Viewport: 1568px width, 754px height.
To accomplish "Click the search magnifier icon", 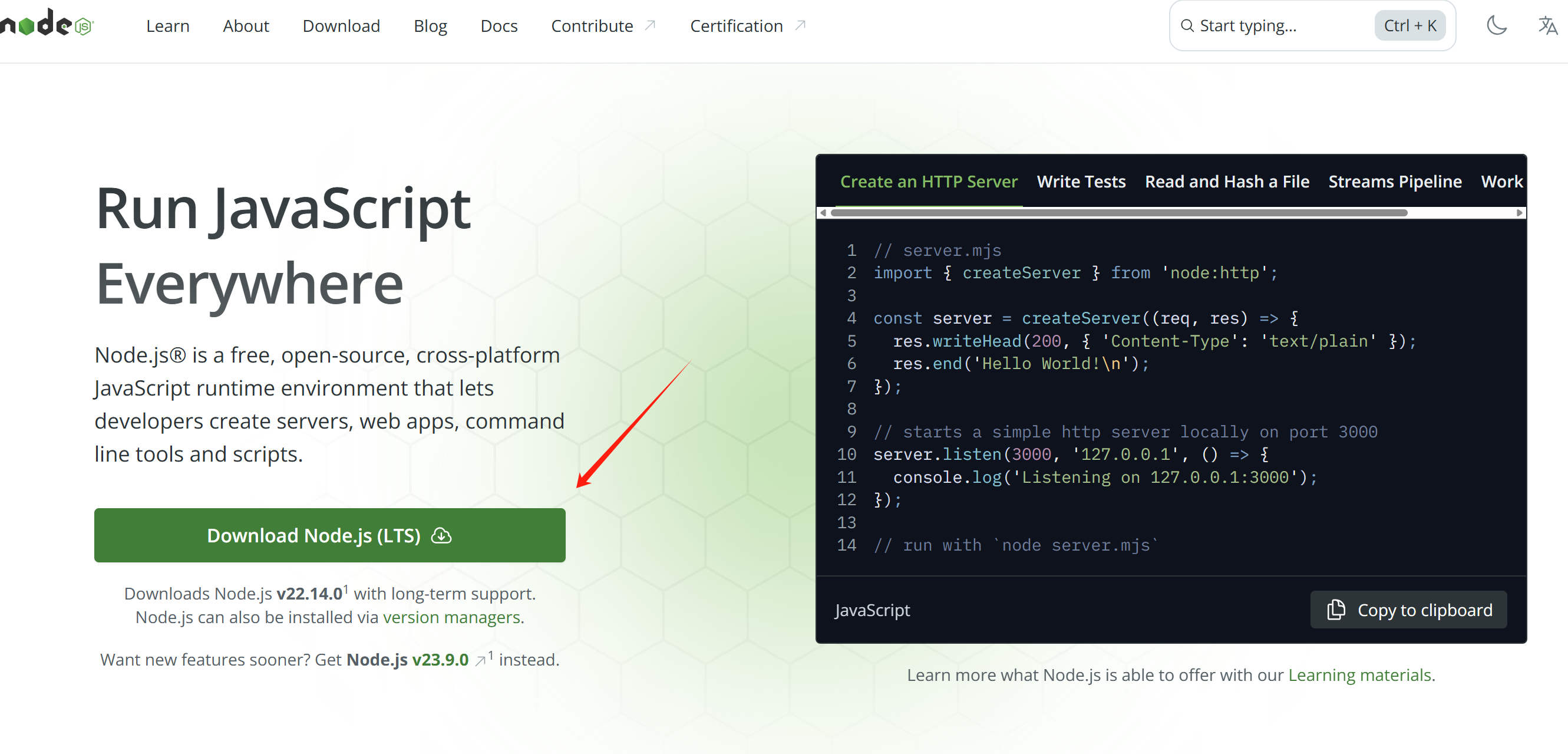I will click(1186, 25).
